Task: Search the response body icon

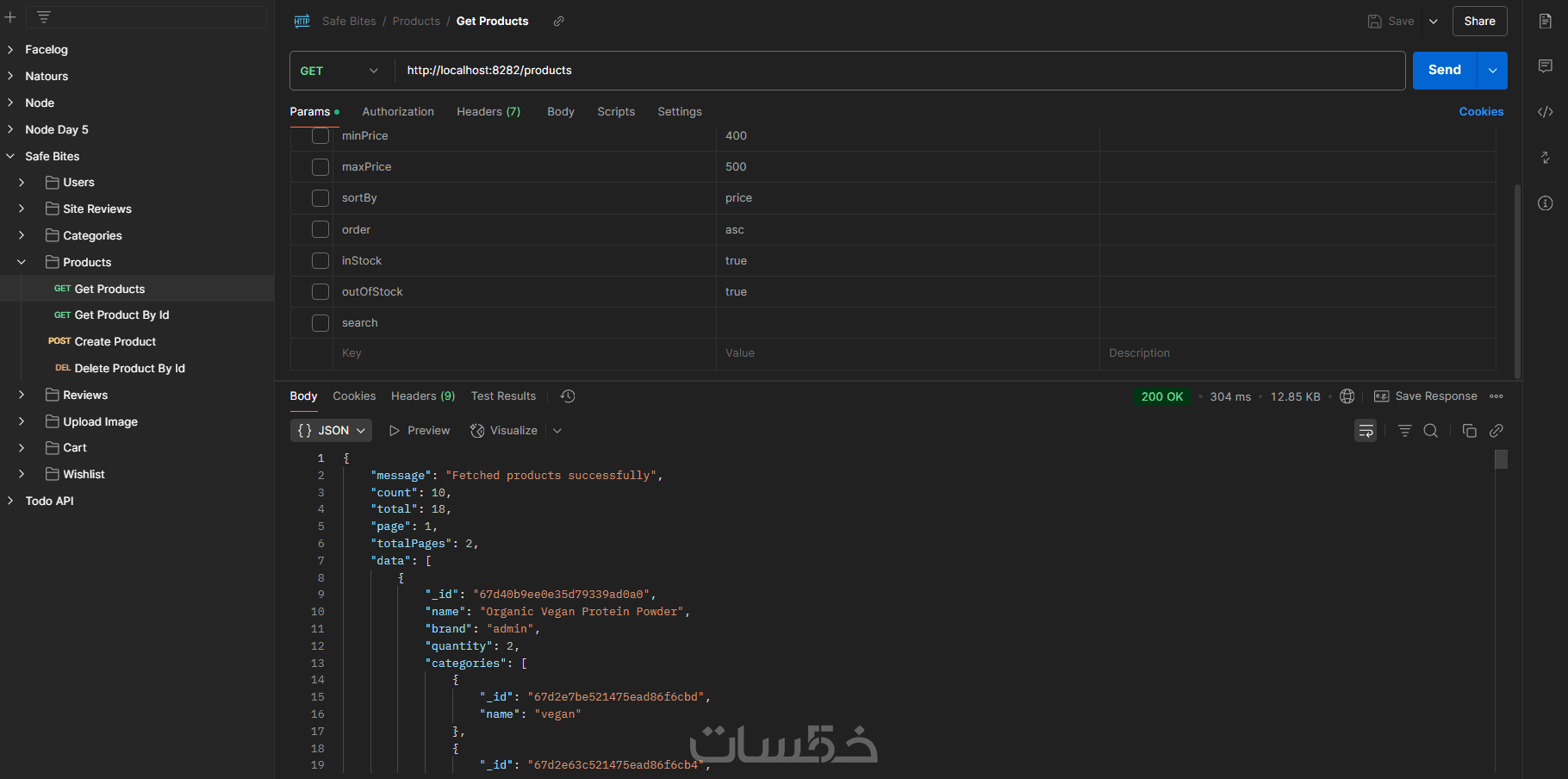Action: click(x=1431, y=431)
